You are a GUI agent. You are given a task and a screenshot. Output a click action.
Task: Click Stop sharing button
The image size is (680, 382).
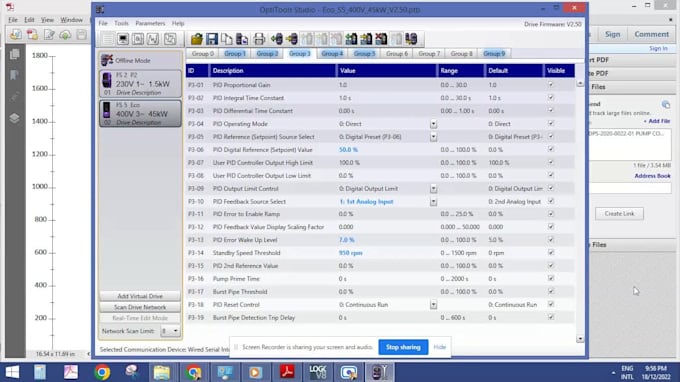pyautogui.click(x=403, y=347)
